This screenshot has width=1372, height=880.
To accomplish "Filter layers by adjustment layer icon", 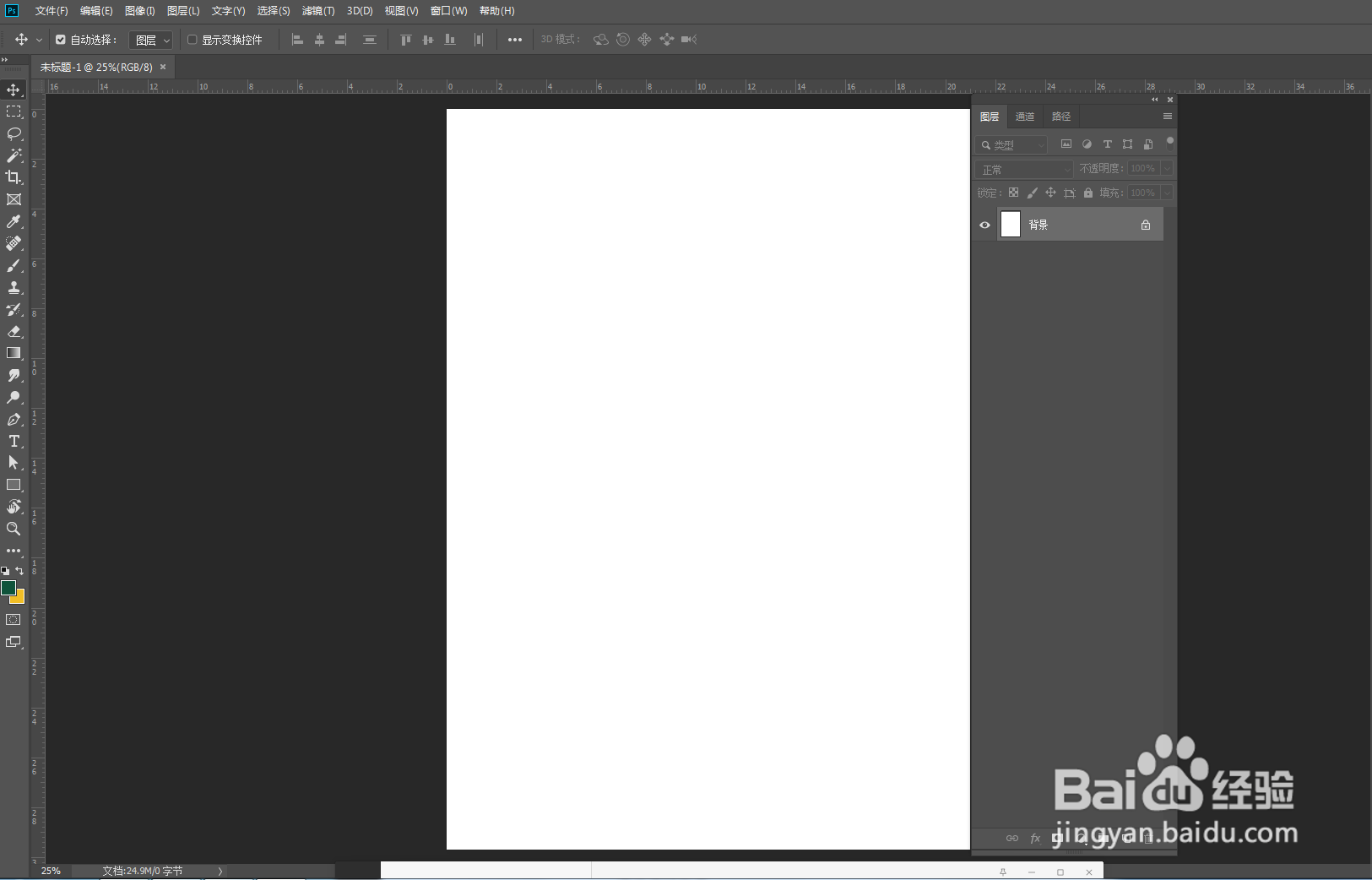I will (x=1087, y=144).
